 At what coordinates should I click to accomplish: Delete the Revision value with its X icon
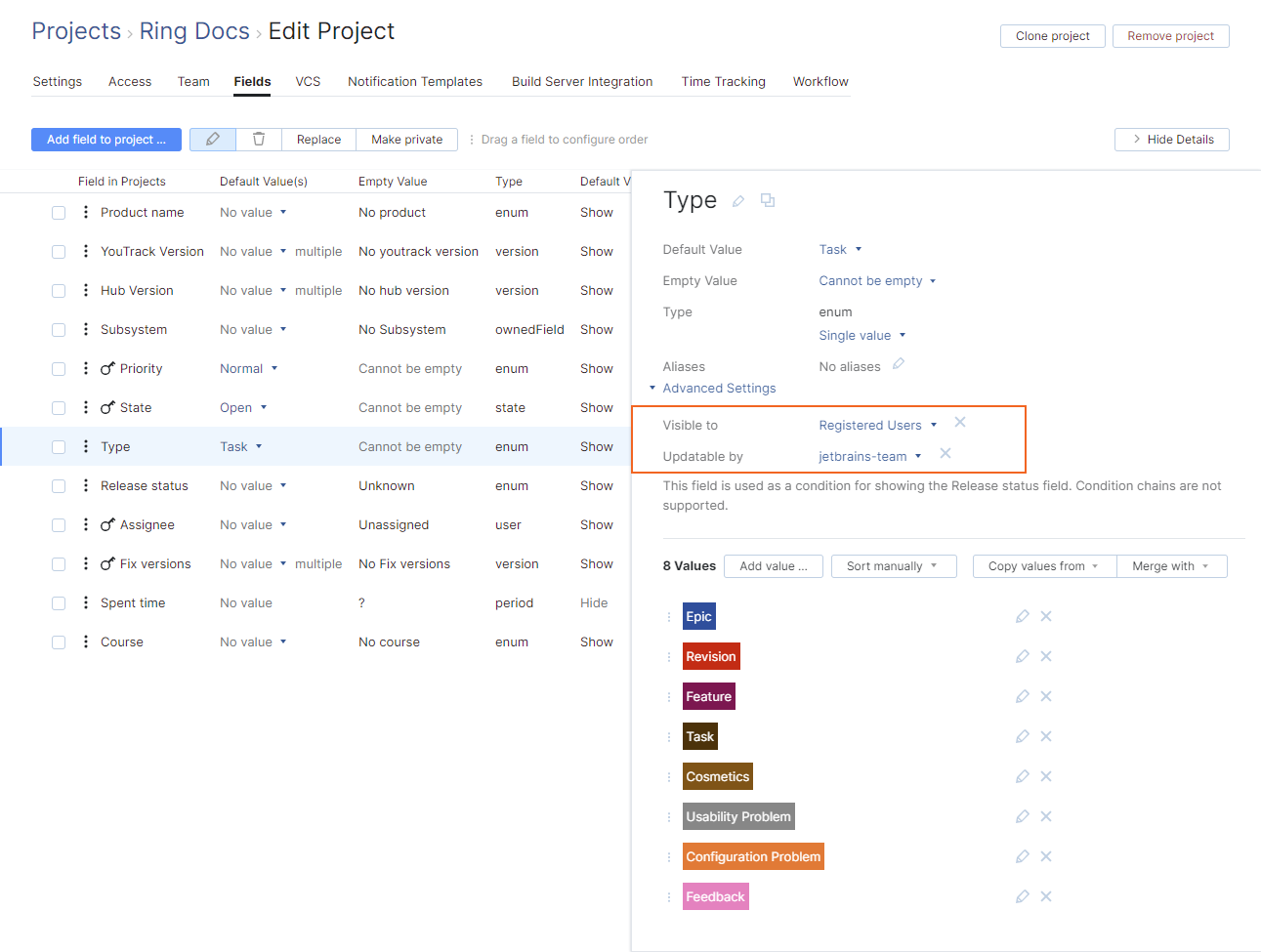tap(1045, 655)
